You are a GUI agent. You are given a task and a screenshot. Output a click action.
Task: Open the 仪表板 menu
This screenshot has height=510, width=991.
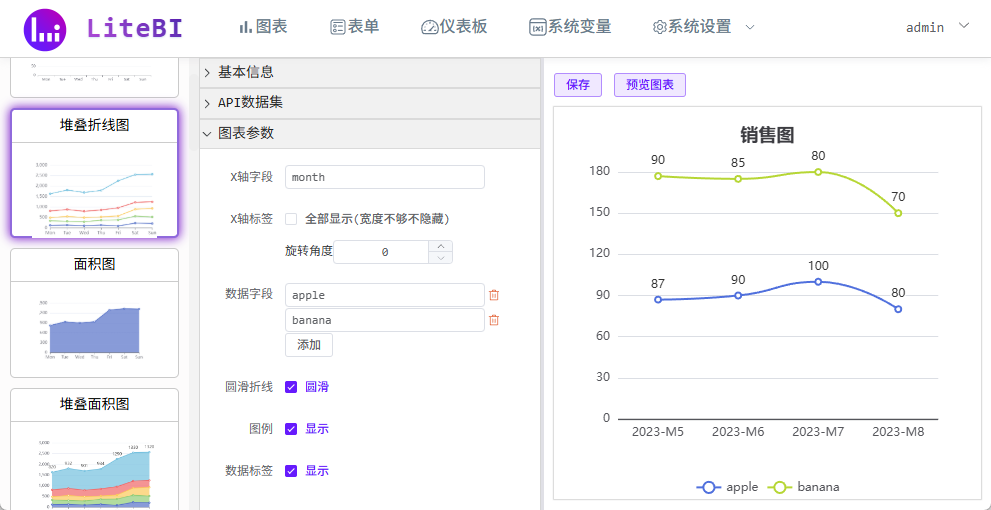click(454, 27)
